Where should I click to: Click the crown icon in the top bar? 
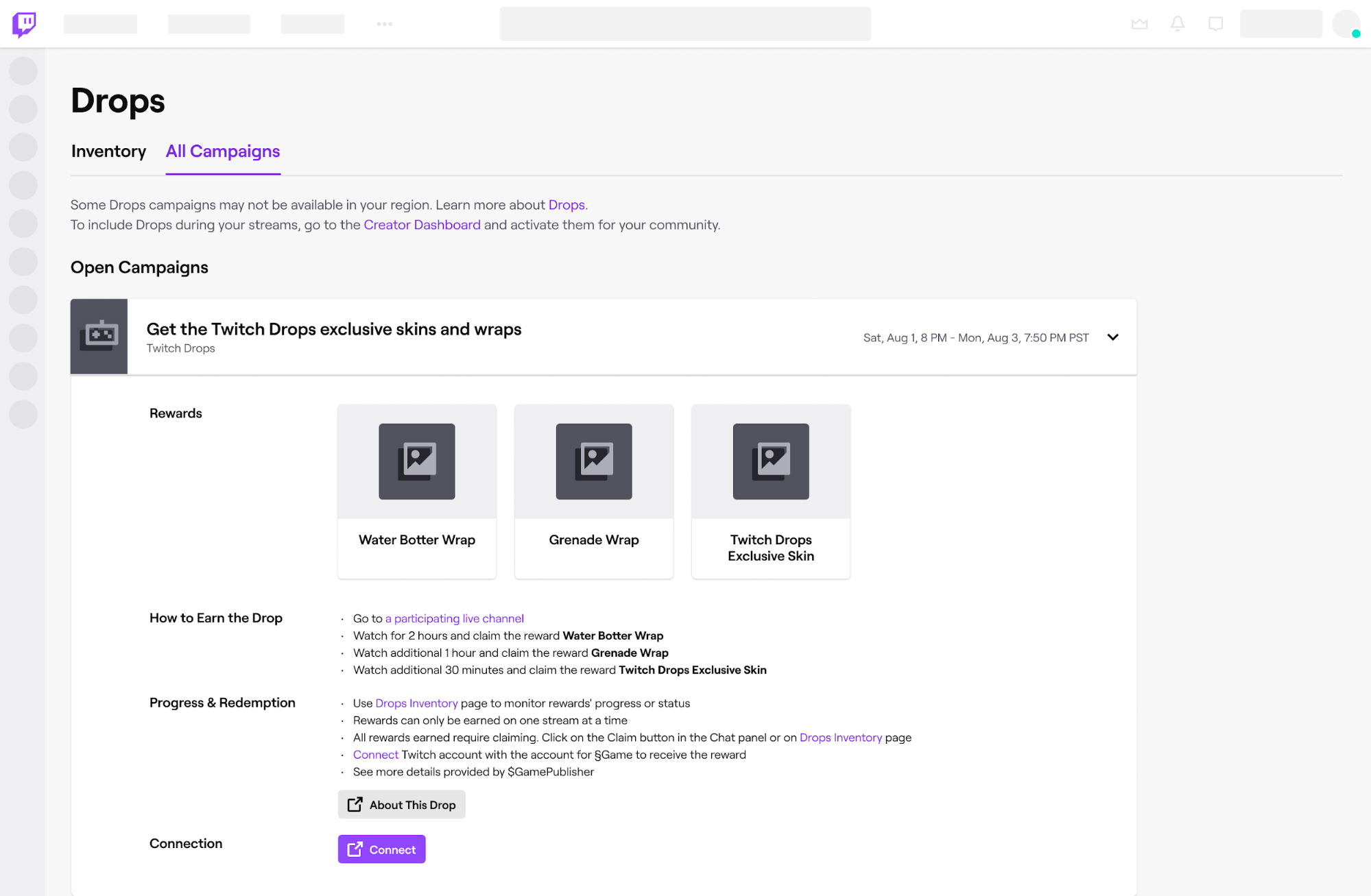click(1140, 23)
